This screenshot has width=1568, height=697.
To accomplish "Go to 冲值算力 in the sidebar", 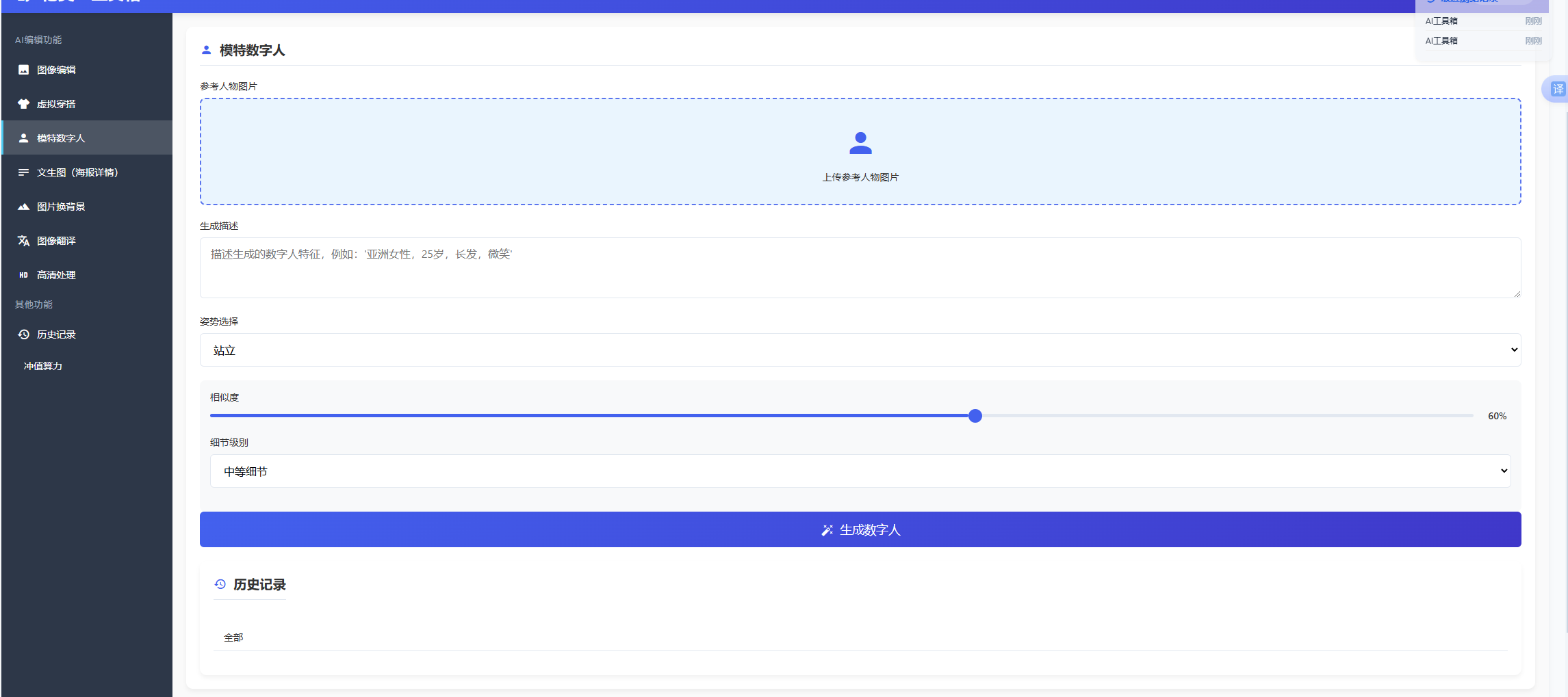I will (x=43, y=366).
